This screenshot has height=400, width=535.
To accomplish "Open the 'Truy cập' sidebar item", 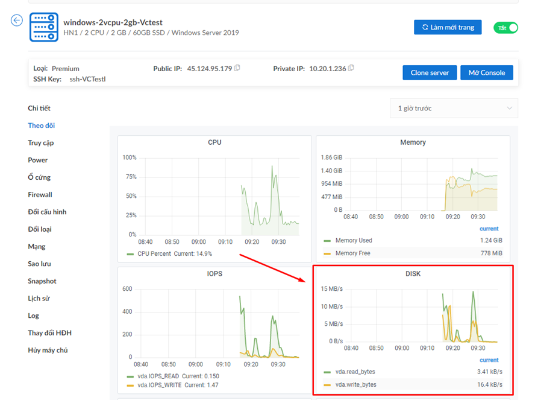I will click(41, 143).
